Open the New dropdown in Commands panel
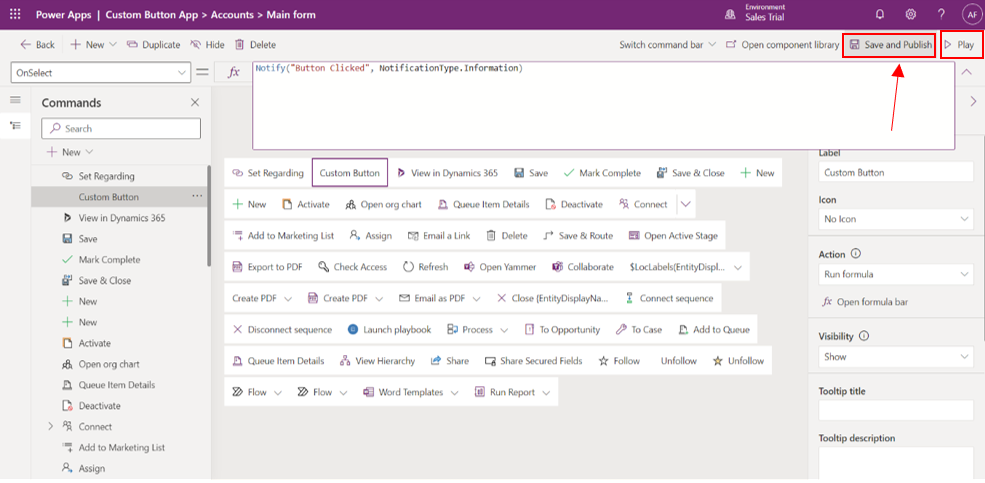This screenshot has width=985, height=483. pyautogui.click(x=70, y=152)
